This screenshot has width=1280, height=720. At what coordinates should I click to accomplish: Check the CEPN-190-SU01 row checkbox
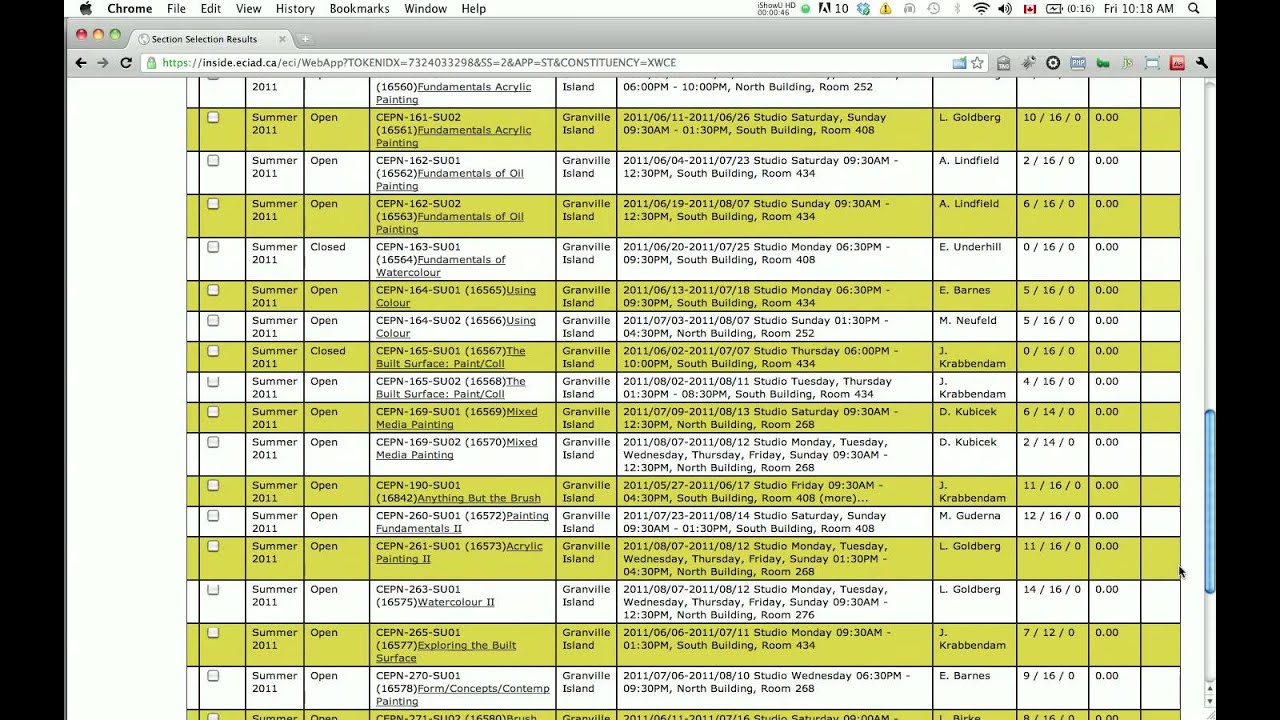[213, 485]
